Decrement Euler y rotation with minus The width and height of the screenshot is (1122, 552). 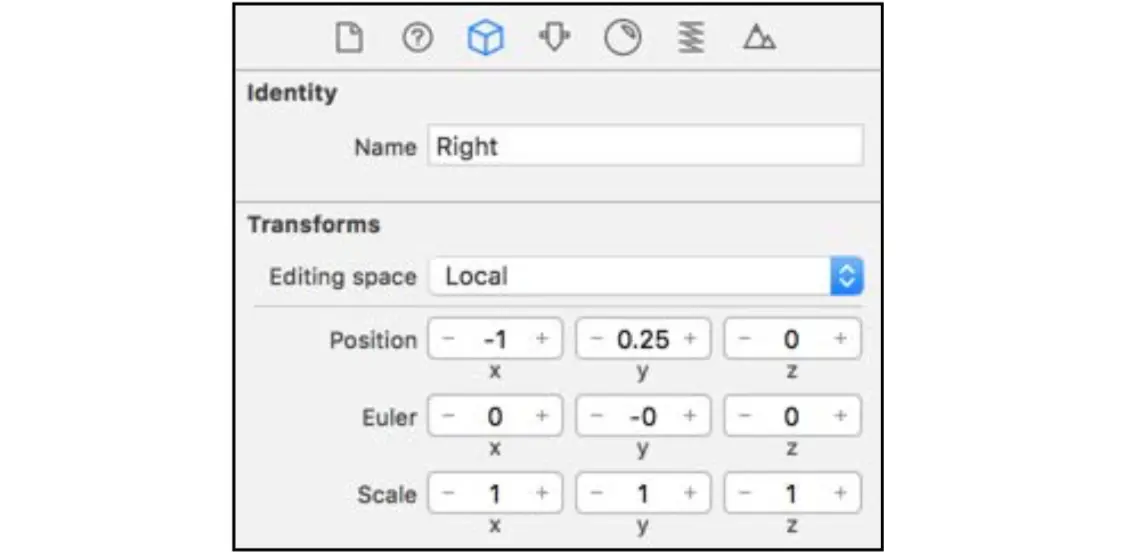596,415
